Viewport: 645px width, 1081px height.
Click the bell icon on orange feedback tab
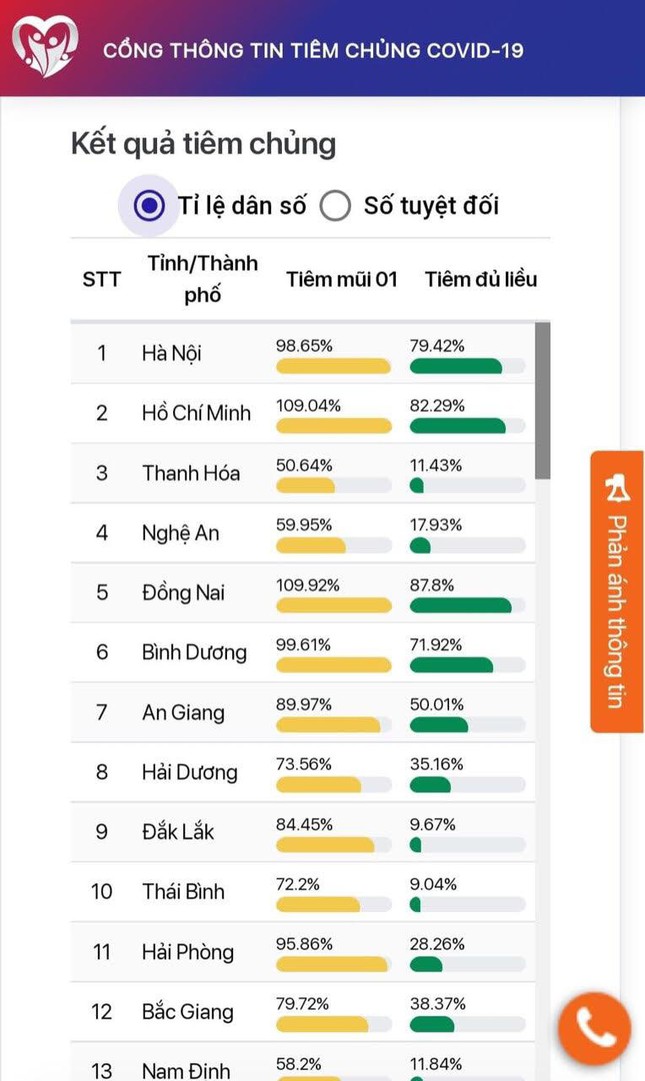(x=617, y=488)
